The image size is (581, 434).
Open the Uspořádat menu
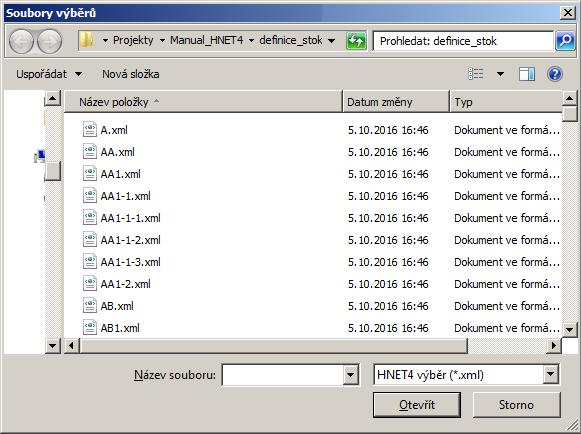point(49,74)
